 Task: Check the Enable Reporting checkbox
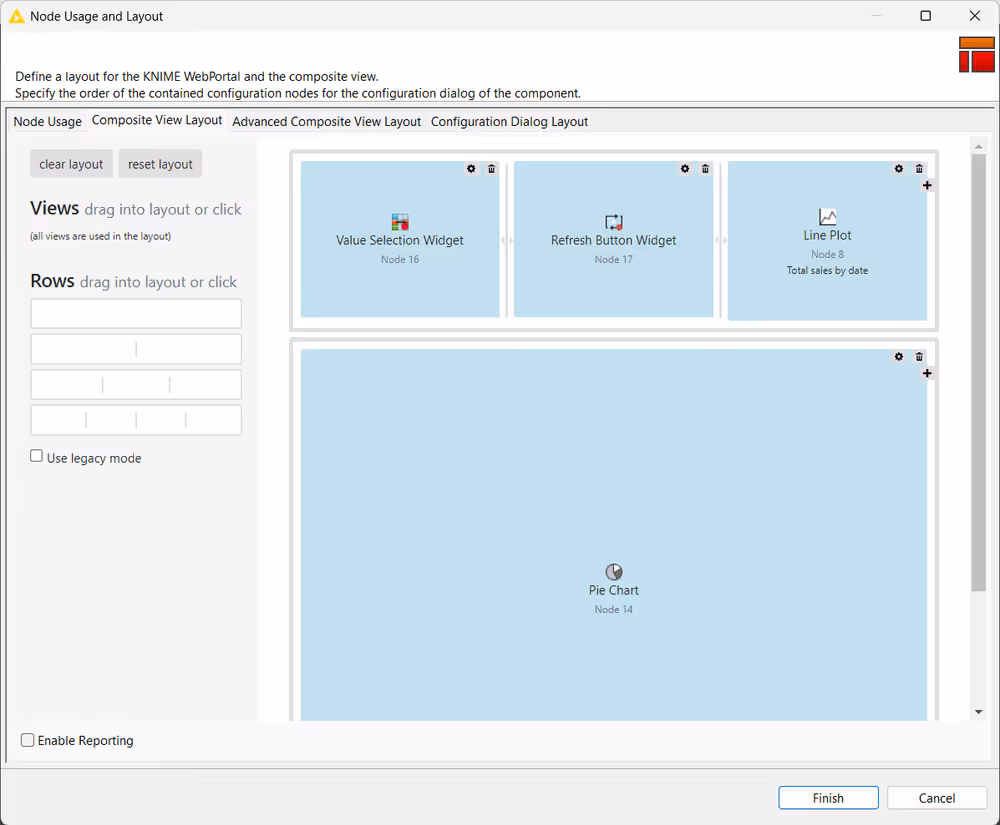click(x=27, y=740)
